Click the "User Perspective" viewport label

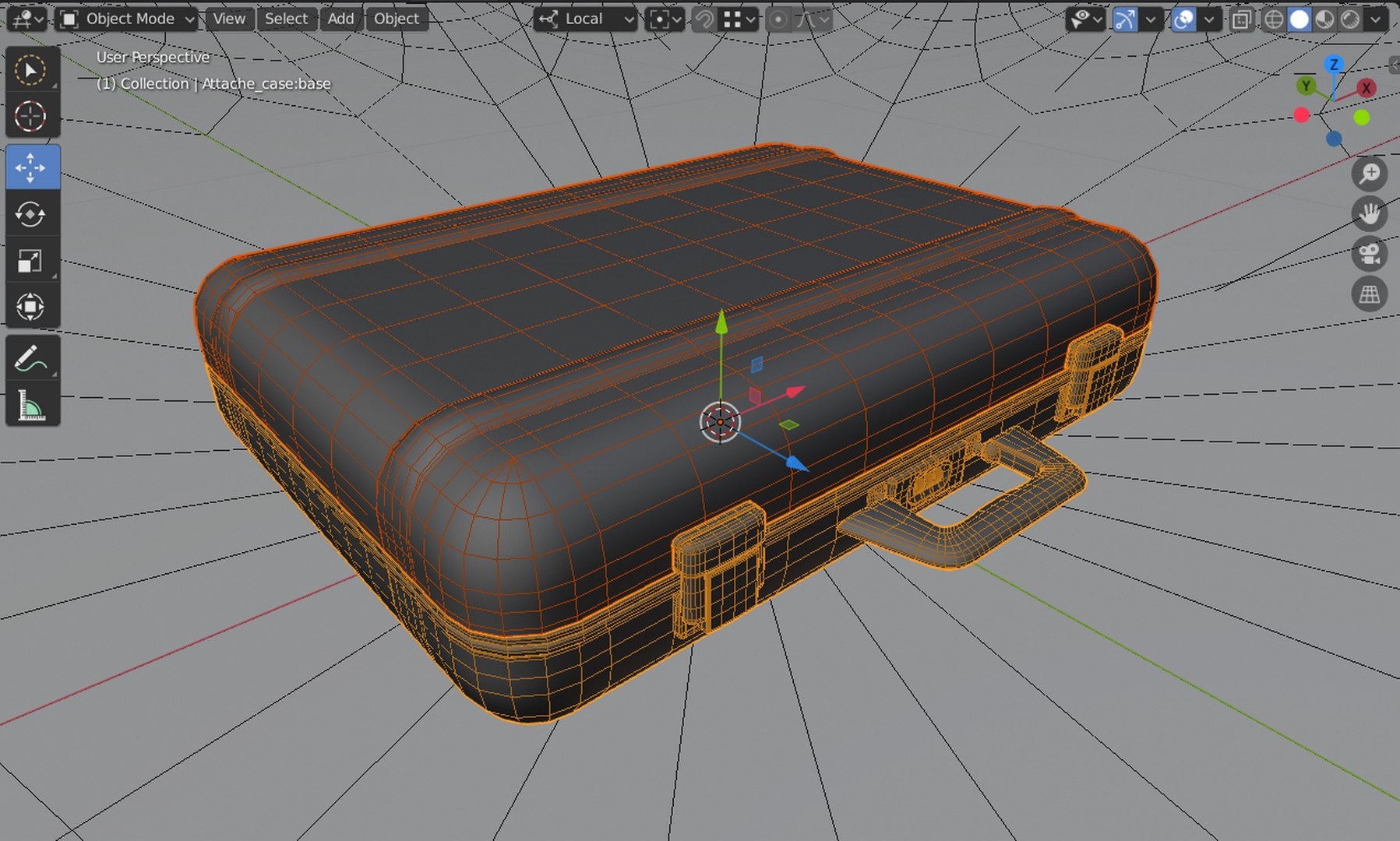153,57
